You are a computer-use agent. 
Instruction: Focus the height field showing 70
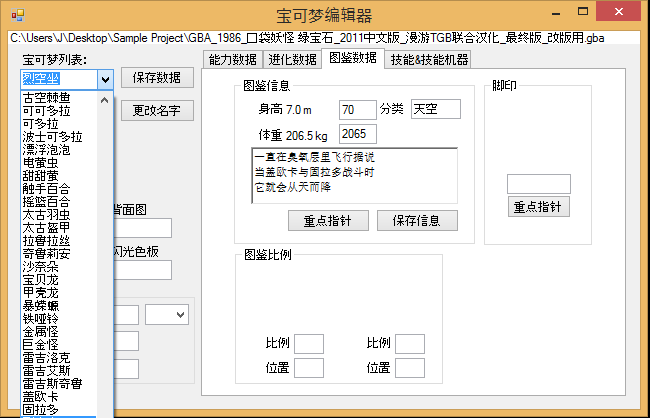pyautogui.click(x=357, y=109)
